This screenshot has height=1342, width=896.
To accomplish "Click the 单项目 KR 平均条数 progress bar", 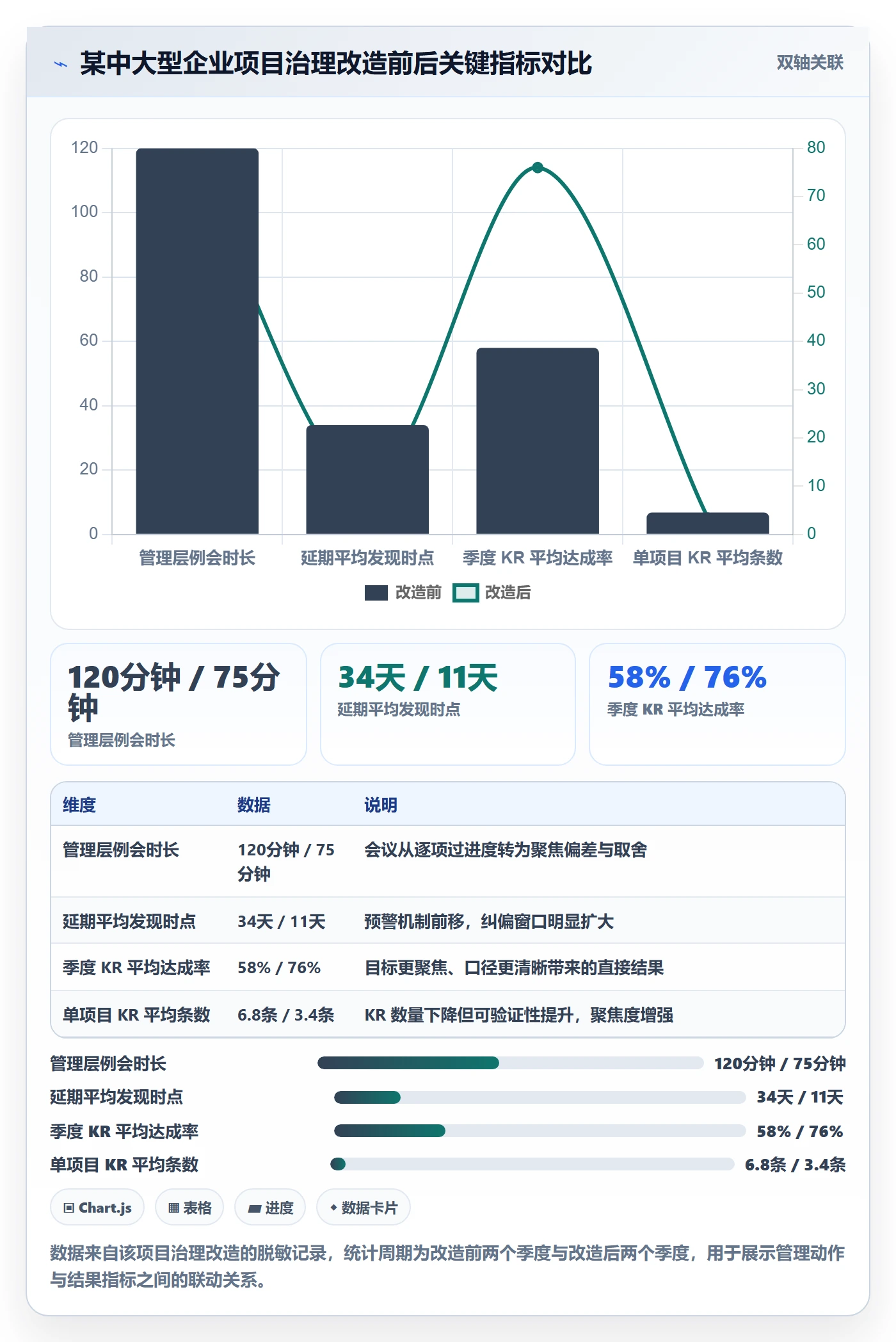I will (x=532, y=1164).
